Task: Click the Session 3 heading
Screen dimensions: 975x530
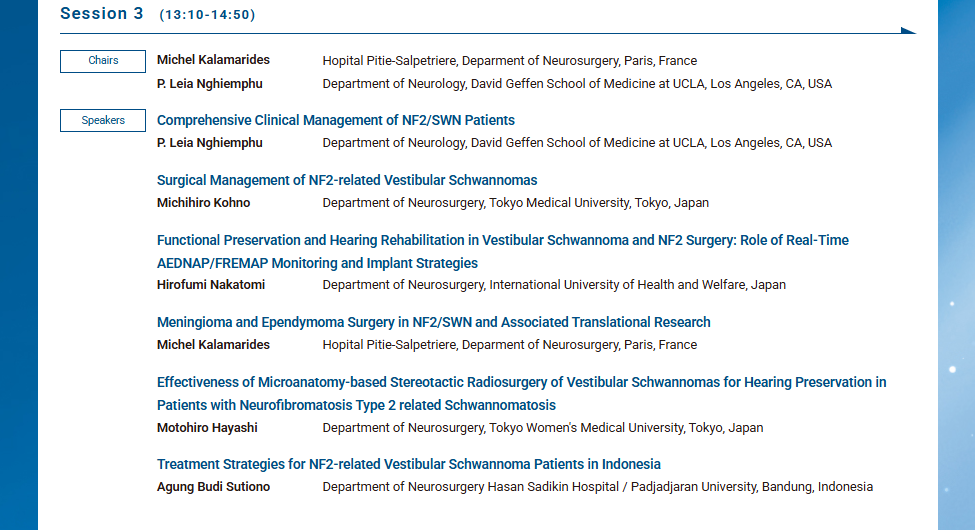Action: coord(101,13)
